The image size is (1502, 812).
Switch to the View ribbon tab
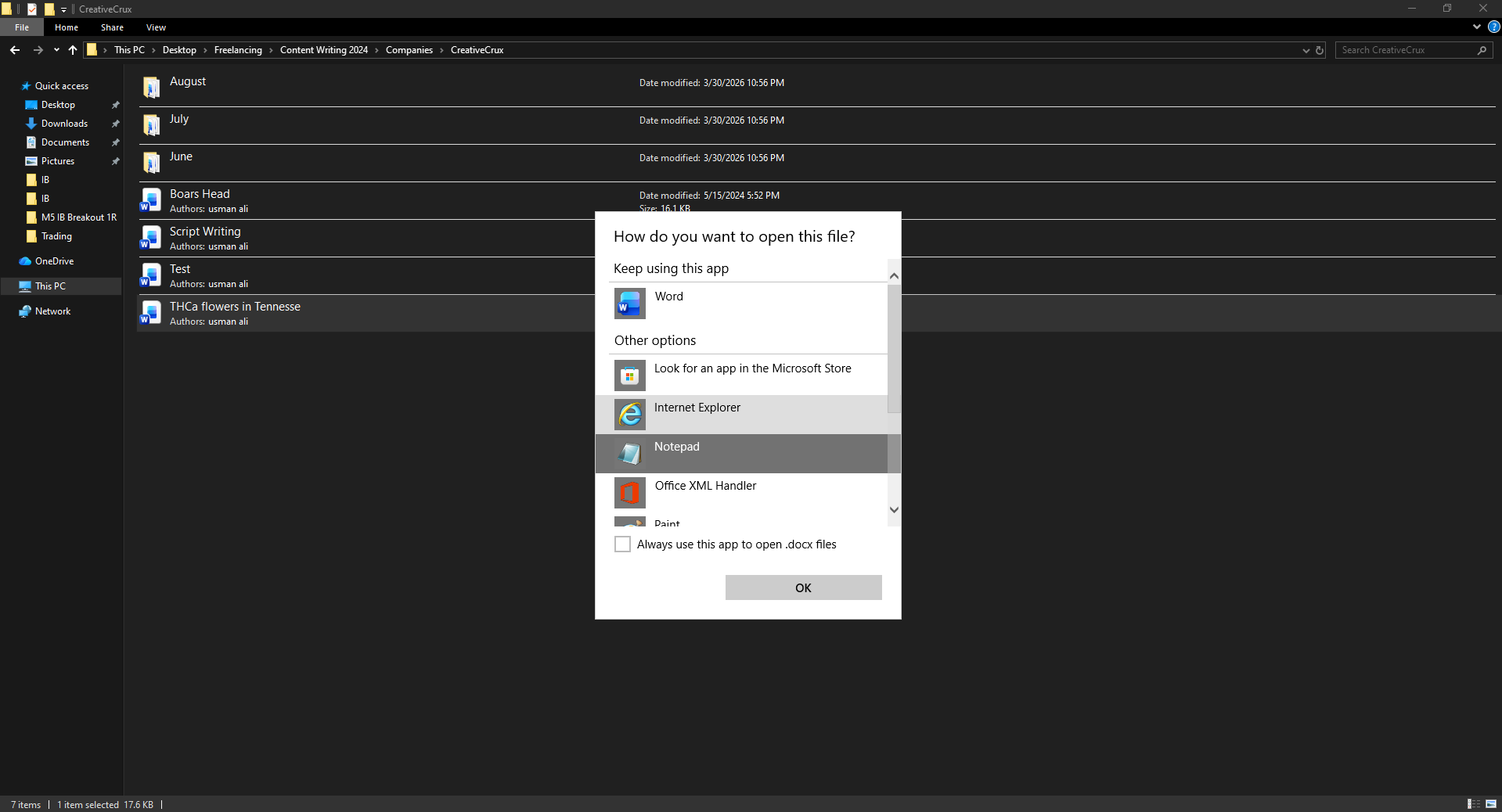pyautogui.click(x=156, y=27)
